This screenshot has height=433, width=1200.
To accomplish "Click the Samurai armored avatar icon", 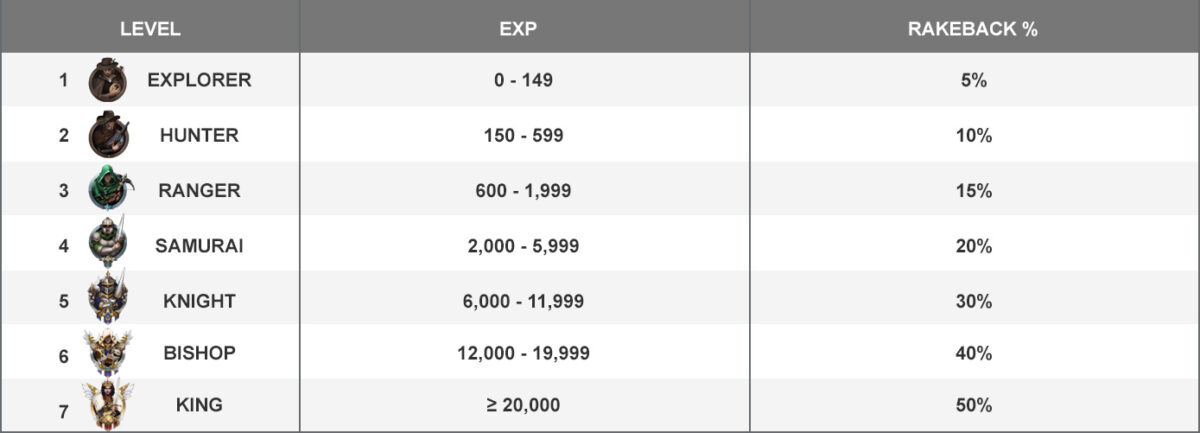I will coord(107,243).
